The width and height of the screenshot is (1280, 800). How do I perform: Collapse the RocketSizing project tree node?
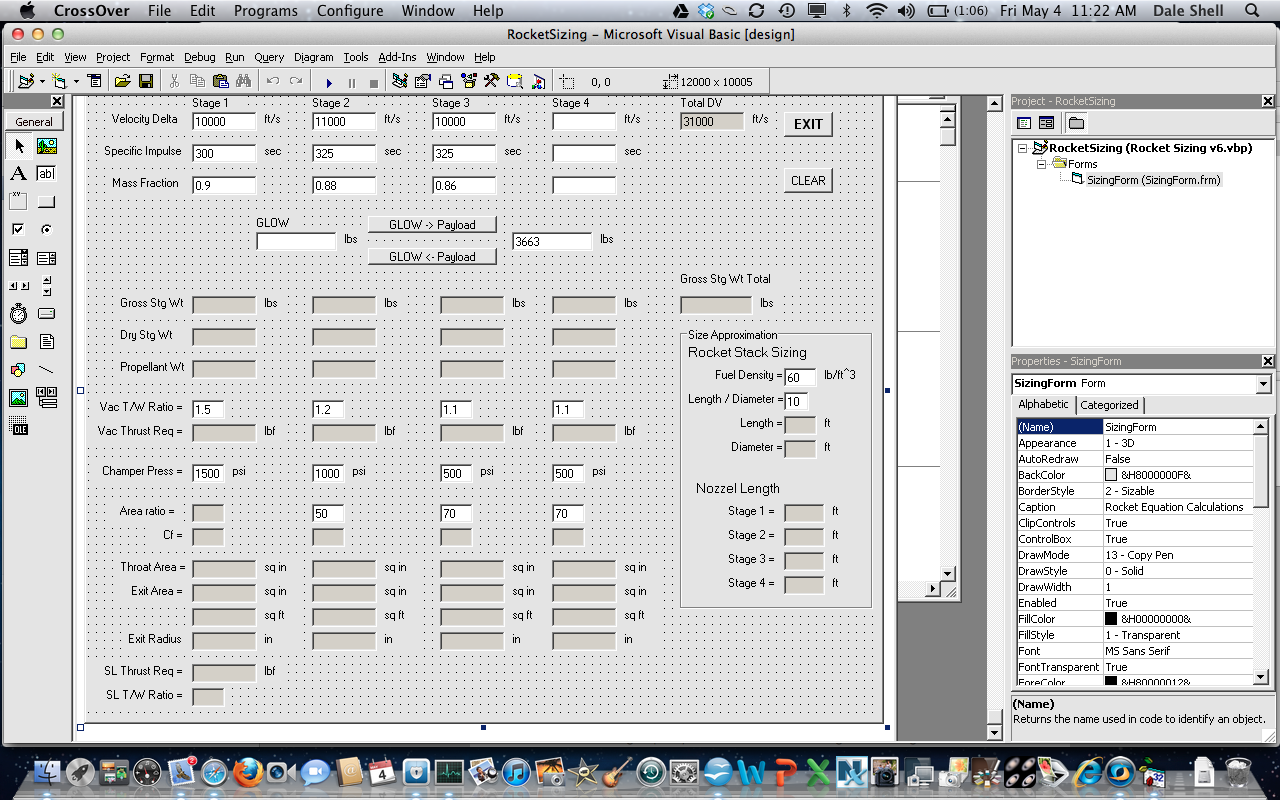[1023, 148]
